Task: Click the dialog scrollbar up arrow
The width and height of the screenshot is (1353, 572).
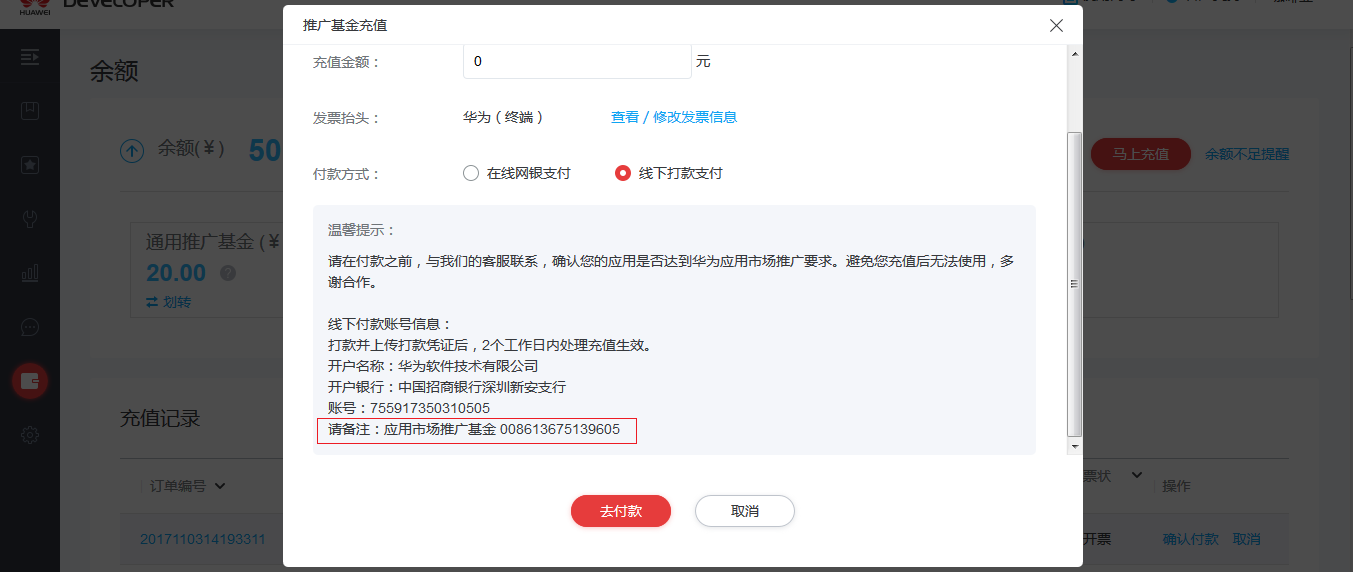Action: 1075,53
